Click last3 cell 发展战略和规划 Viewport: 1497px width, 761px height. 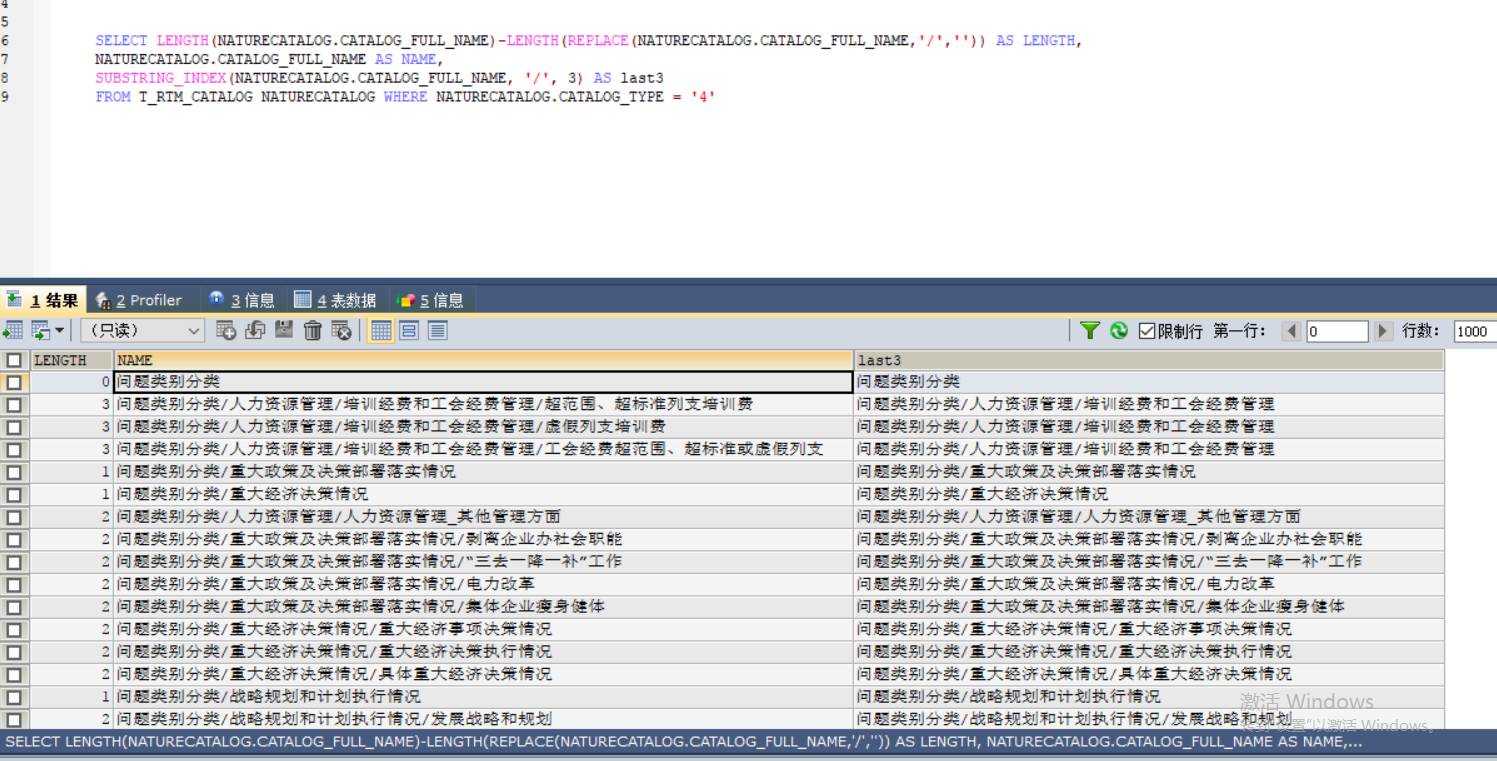(1149, 719)
